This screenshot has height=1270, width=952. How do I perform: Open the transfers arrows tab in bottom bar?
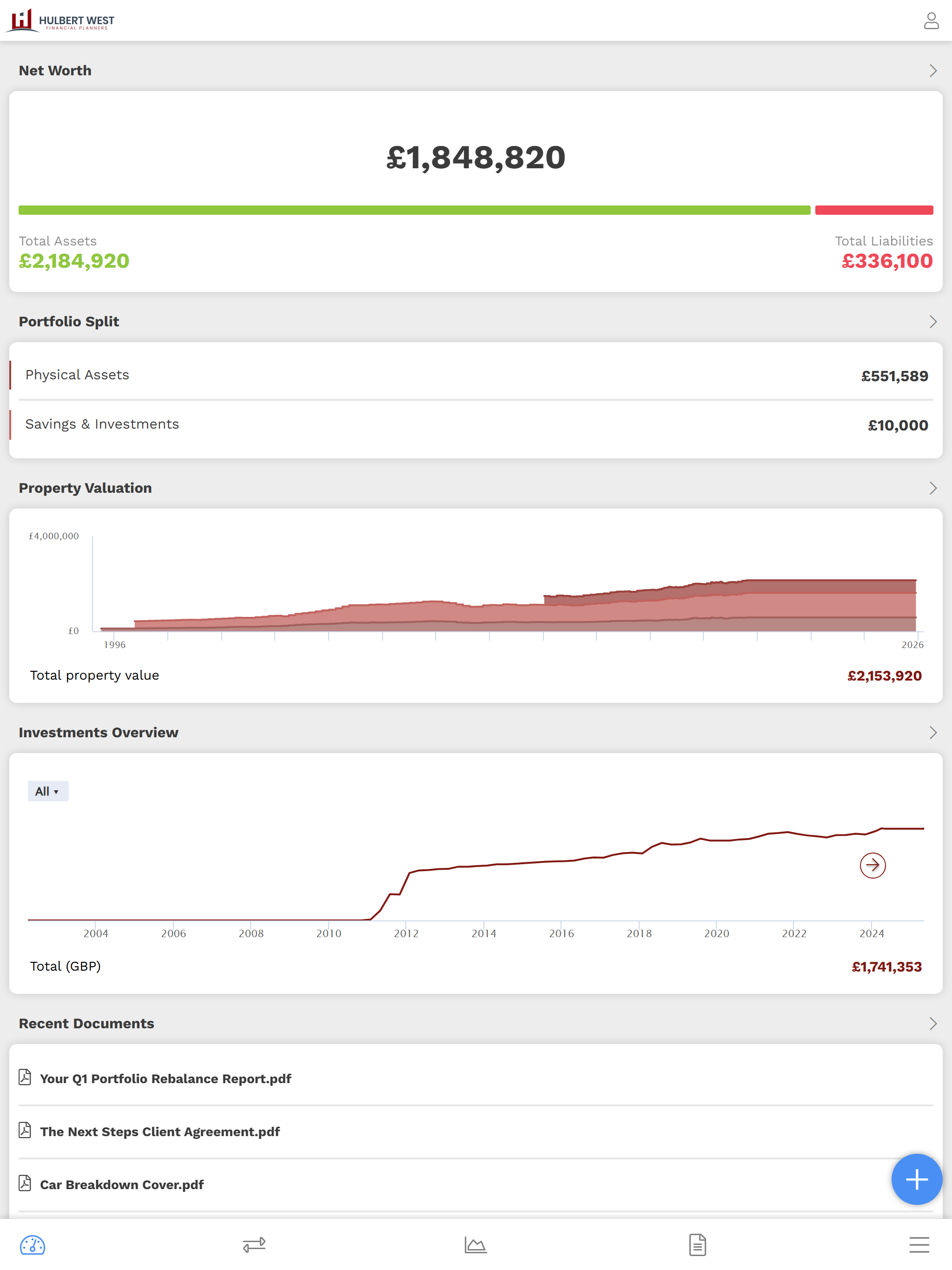click(254, 1245)
